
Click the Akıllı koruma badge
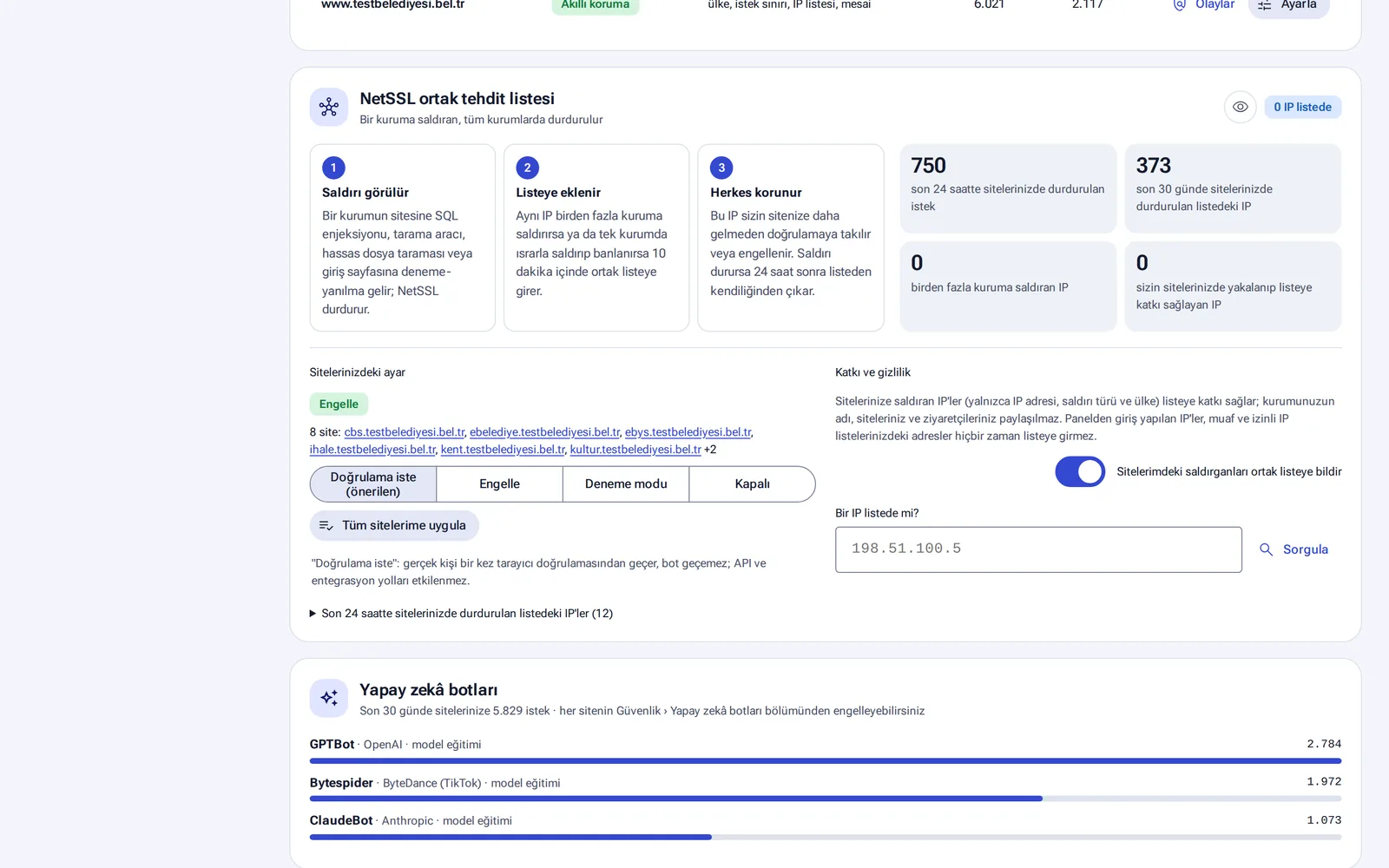point(596,5)
